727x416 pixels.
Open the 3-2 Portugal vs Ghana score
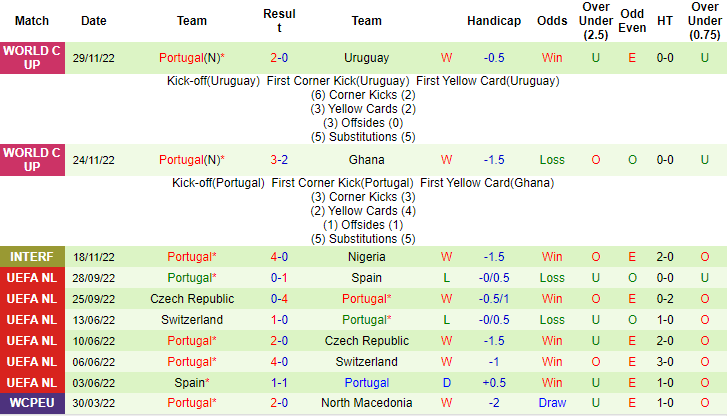(279, 160)
